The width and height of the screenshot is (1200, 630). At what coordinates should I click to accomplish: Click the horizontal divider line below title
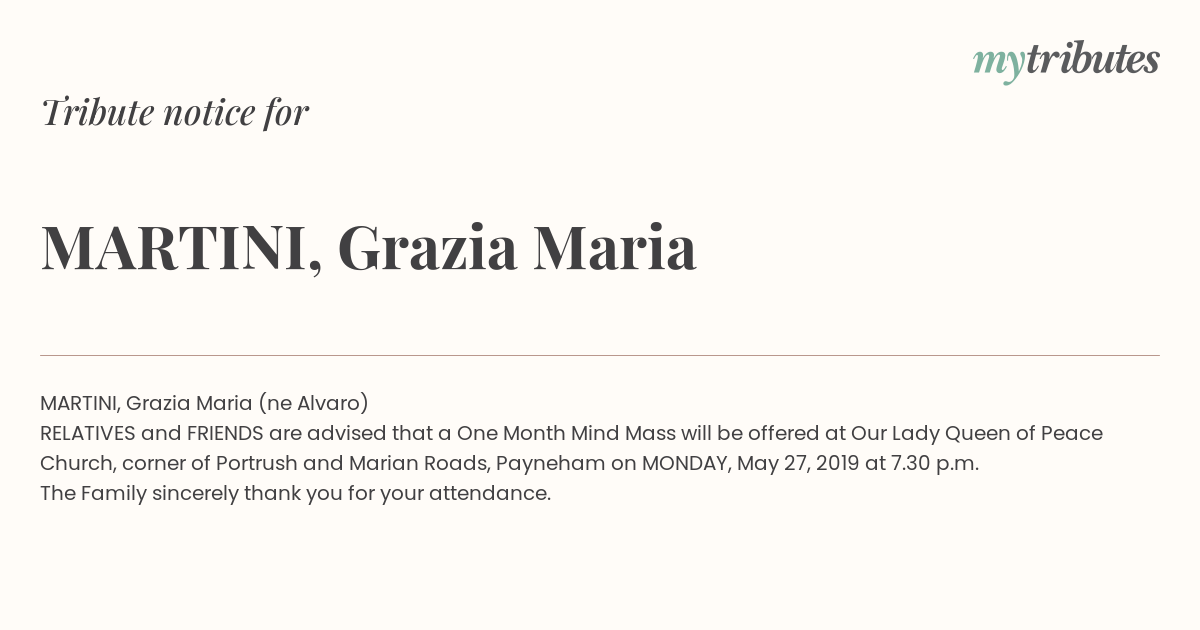click(x=600, y=355)
